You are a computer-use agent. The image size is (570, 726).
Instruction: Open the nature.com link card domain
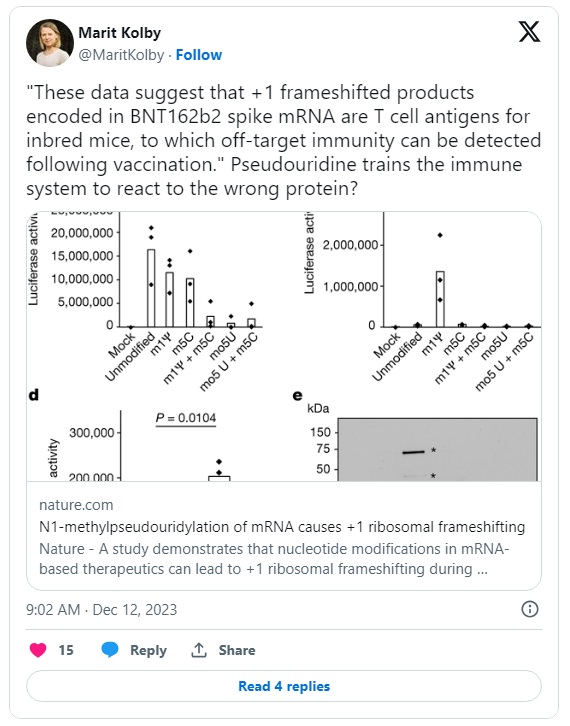coord(76,505)
